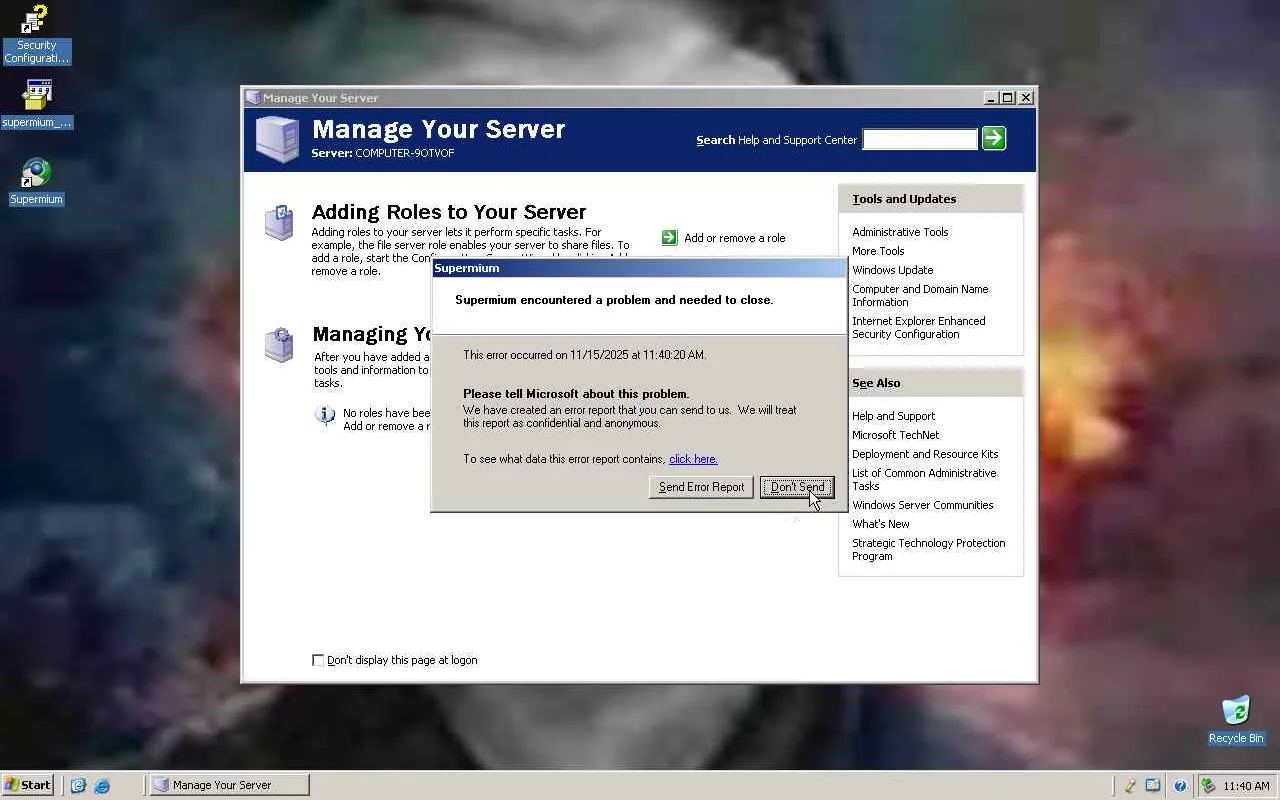Open the More Tools link
Viewport: 1280px width, 800px height.
(878, 251)
